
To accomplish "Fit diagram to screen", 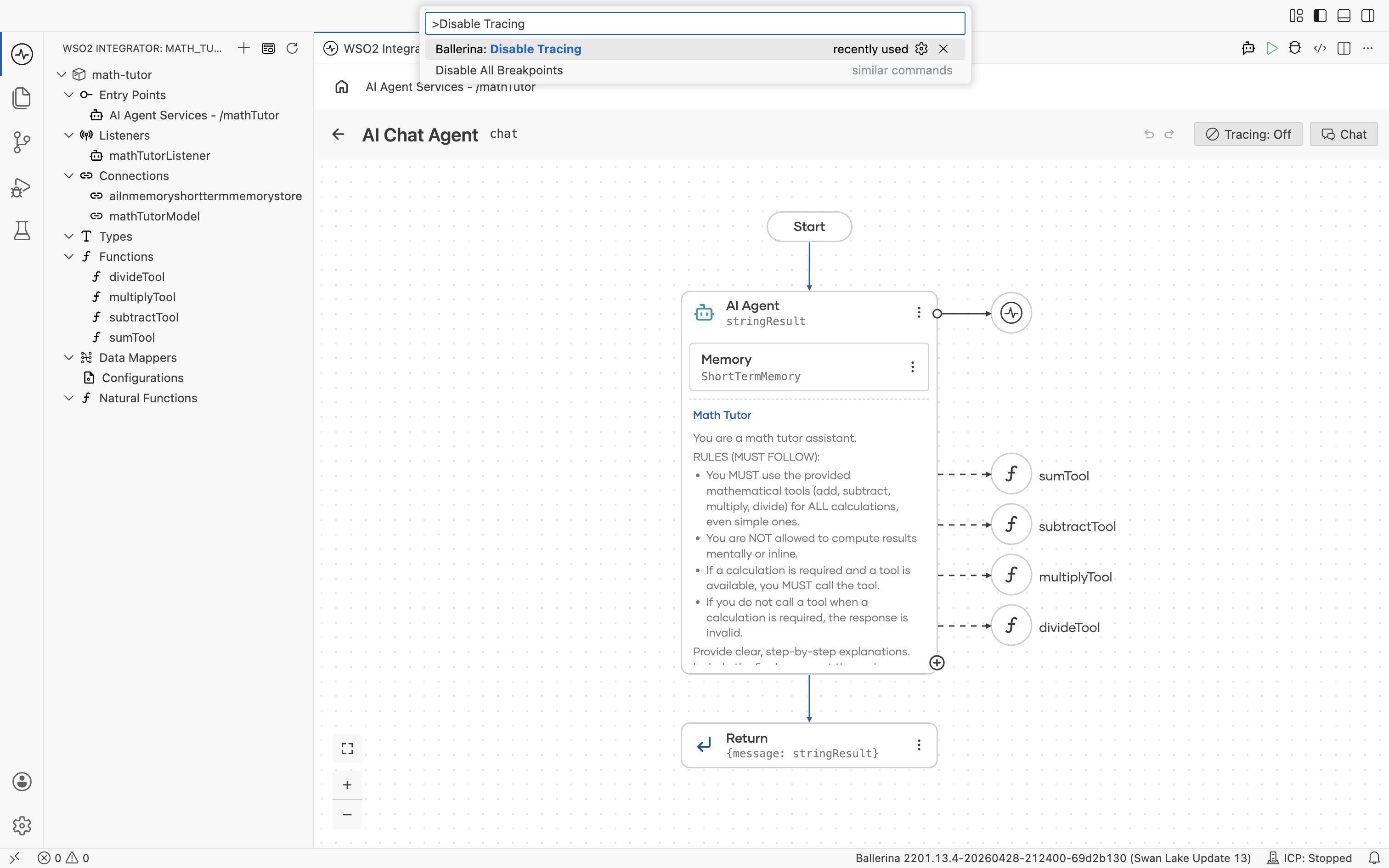I will [347, 749].
